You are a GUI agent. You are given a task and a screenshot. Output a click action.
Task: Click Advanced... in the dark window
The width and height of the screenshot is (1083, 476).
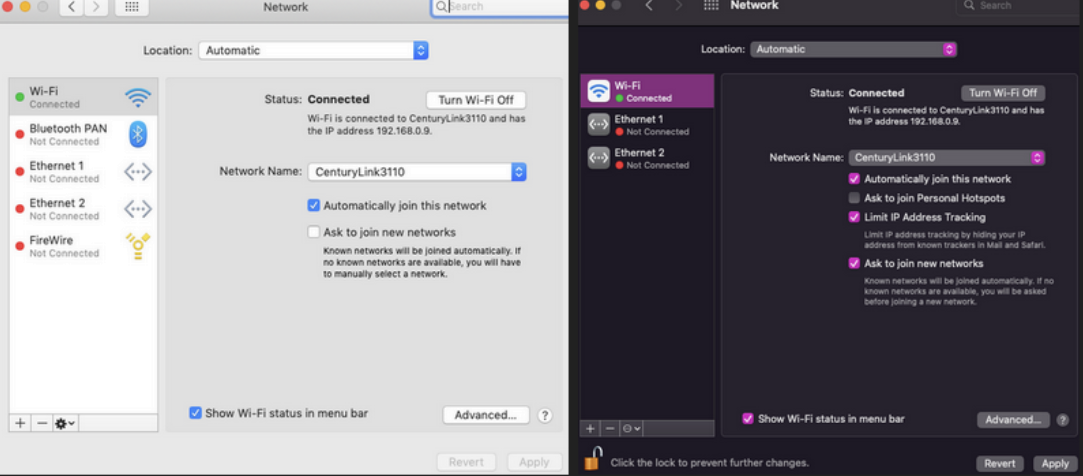(1013, 420)
